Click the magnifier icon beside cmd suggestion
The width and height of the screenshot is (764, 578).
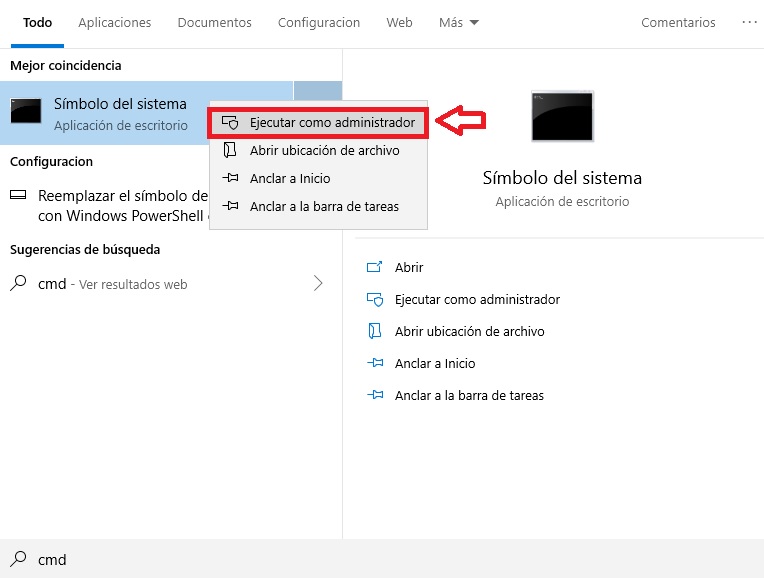point(18,283)
